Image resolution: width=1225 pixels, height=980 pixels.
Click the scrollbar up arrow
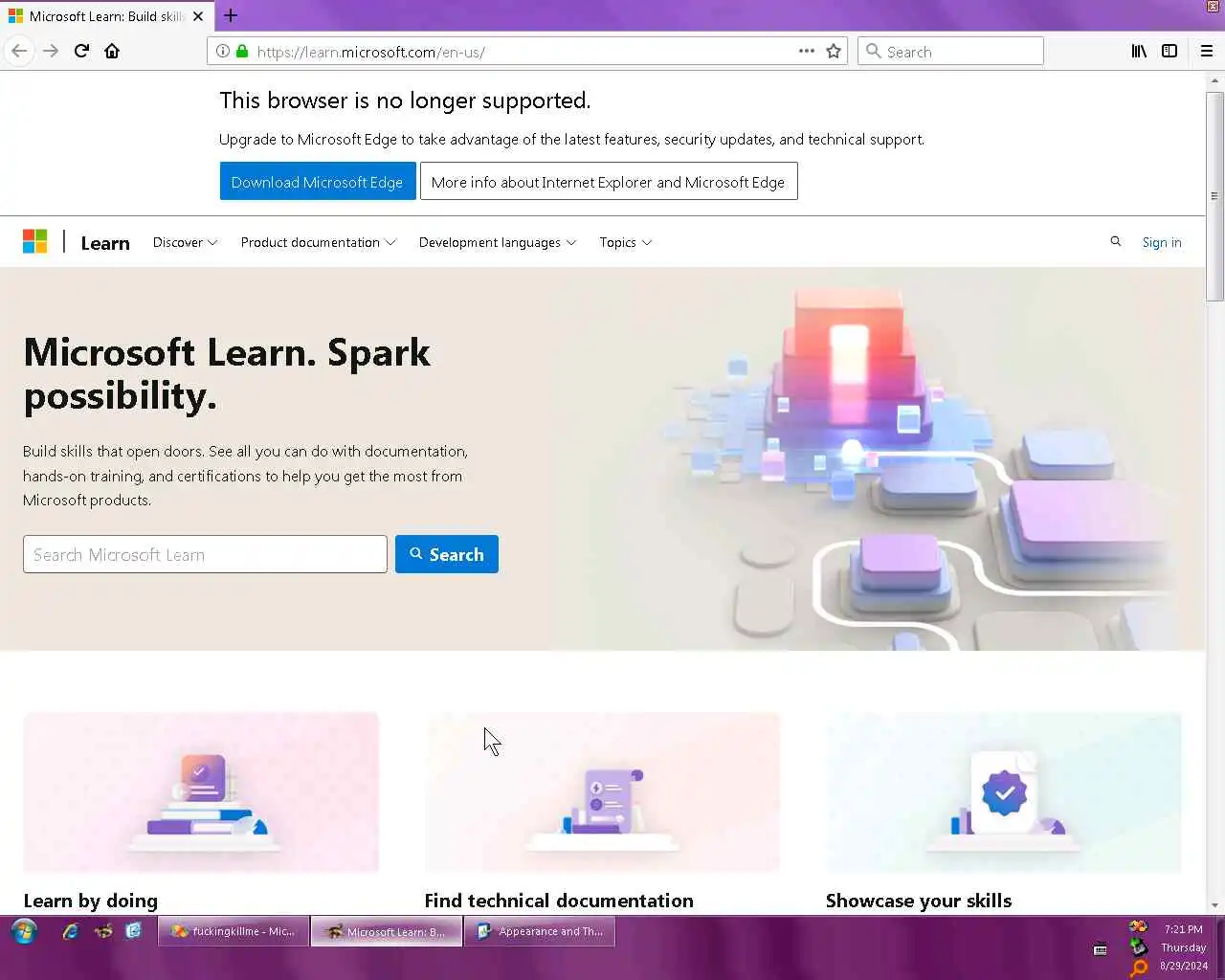coord(1214,80)
